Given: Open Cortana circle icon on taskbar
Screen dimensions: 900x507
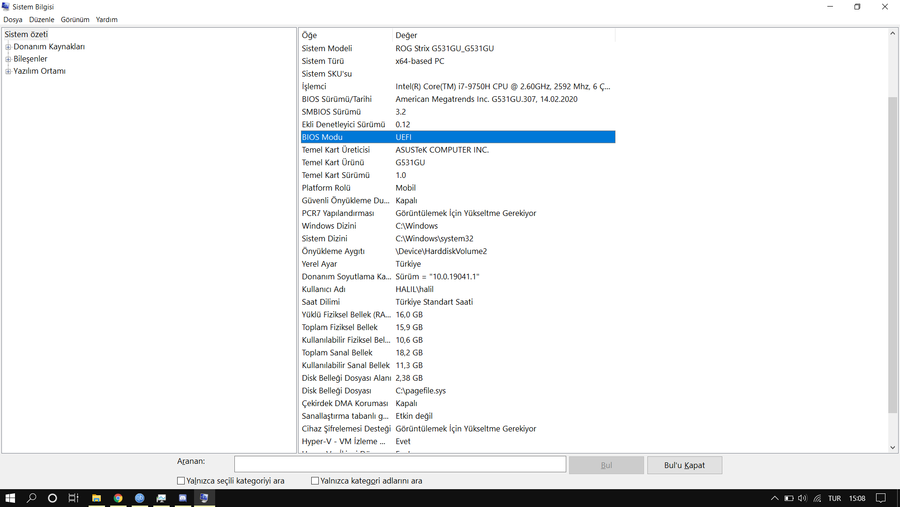Looking at the screenshot, I should [x=52, y=498].
